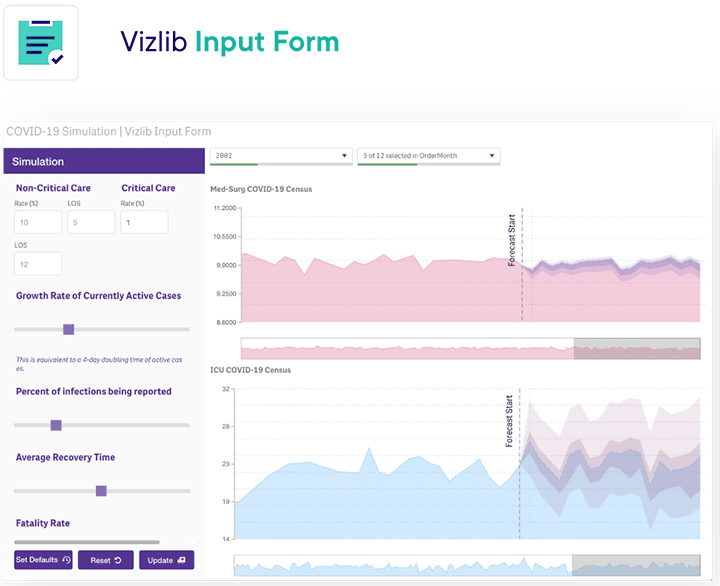This screenshot has height=586, width=720.
Task: Click the Forecast Start marker in ICU chart
Action: (509, 421)
